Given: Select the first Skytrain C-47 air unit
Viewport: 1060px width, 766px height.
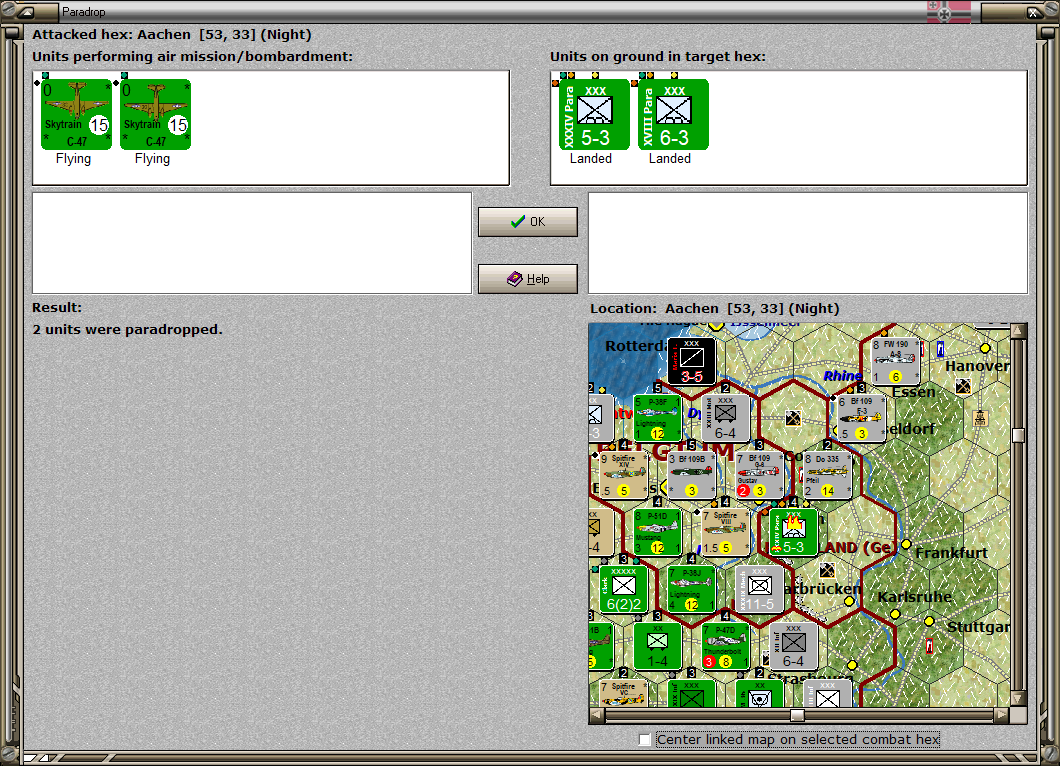Looking at the screenshot, I should click(76, 114).
